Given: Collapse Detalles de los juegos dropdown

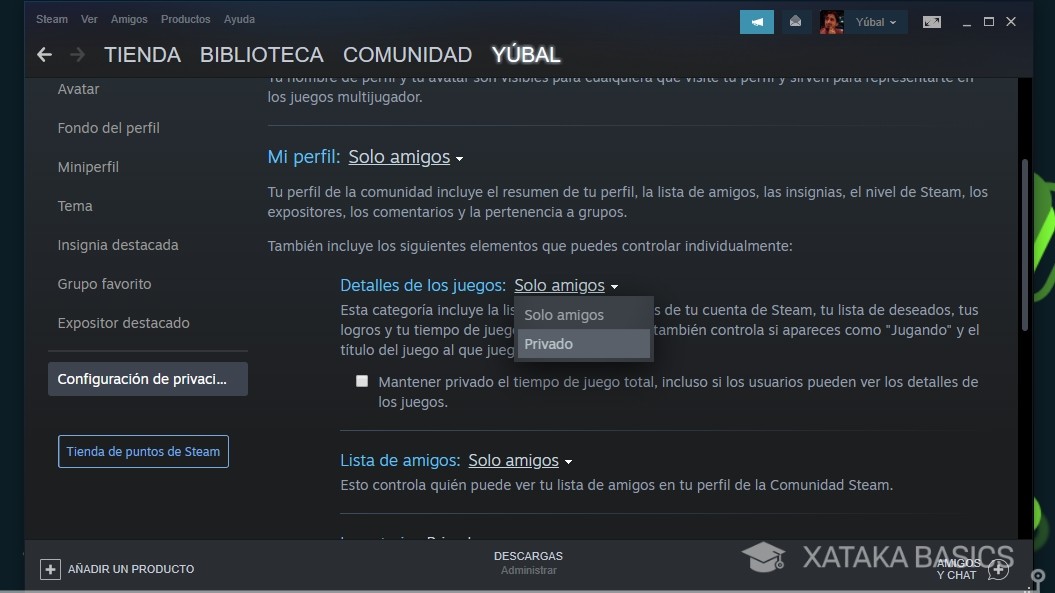Looking at the screenshot, I should (x=566, y=285).
